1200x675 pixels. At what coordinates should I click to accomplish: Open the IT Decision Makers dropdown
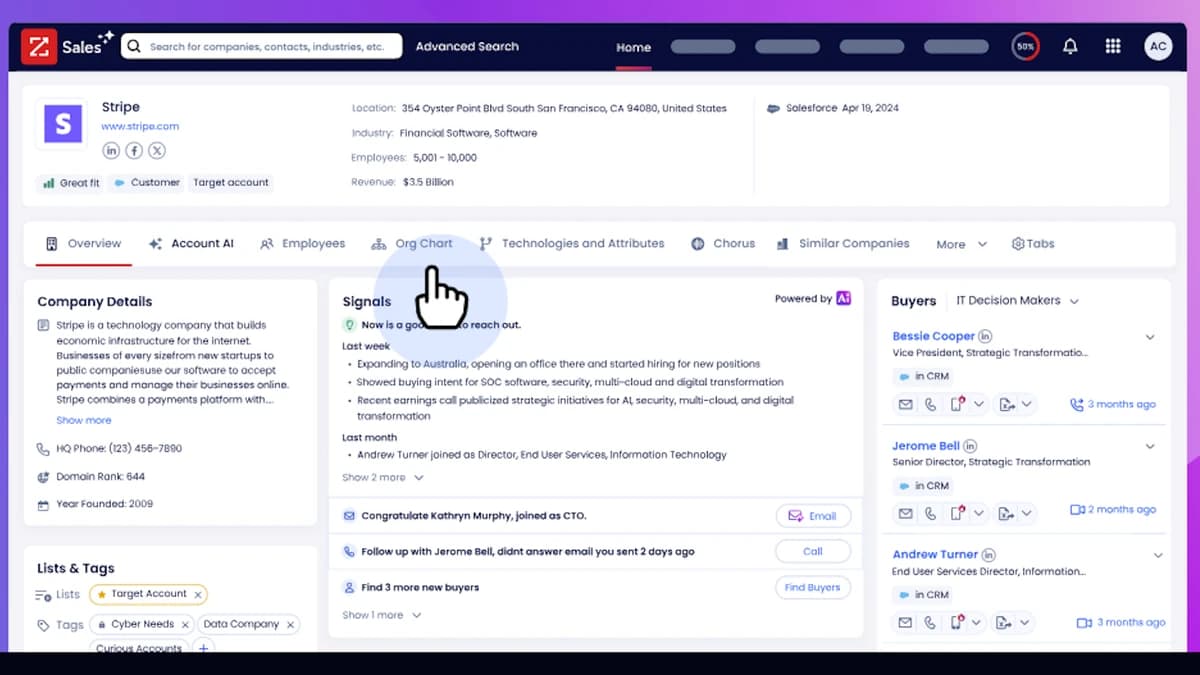point(1017,300)
